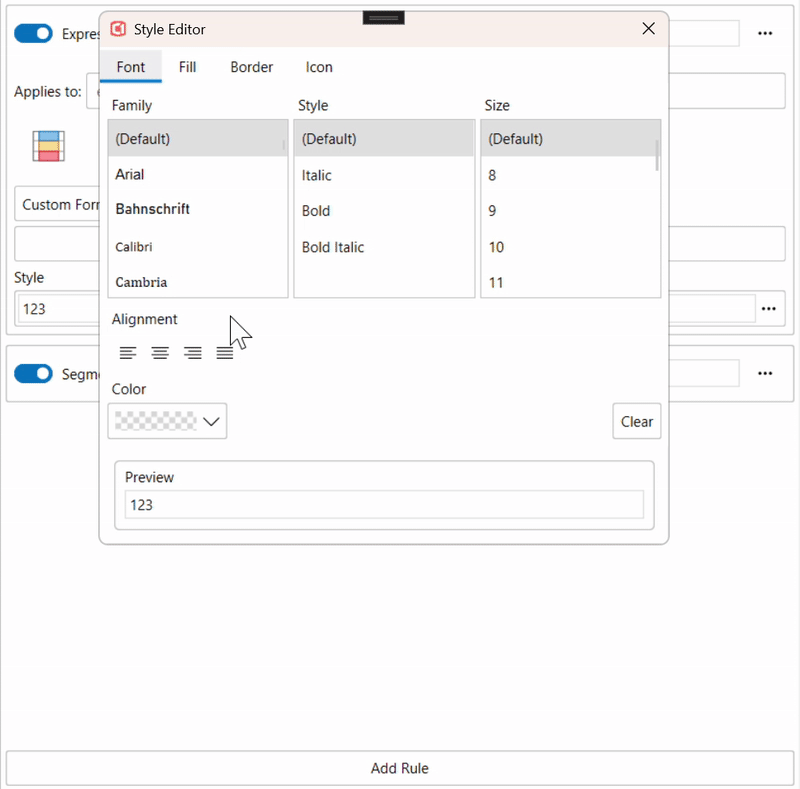Toggle the Expression rule switch off
Screen dimensions: 800x789
(33, 33)
